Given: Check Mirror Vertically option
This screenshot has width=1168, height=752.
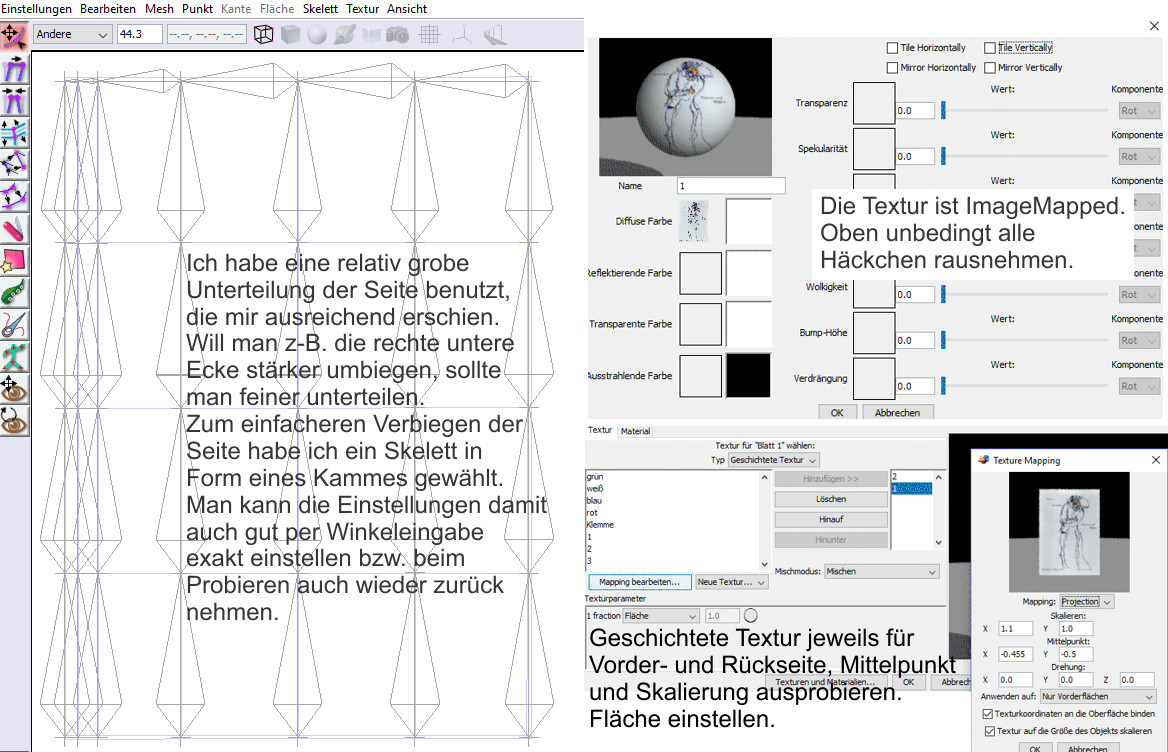Looking at the screenshot, I should coord(990,68).
